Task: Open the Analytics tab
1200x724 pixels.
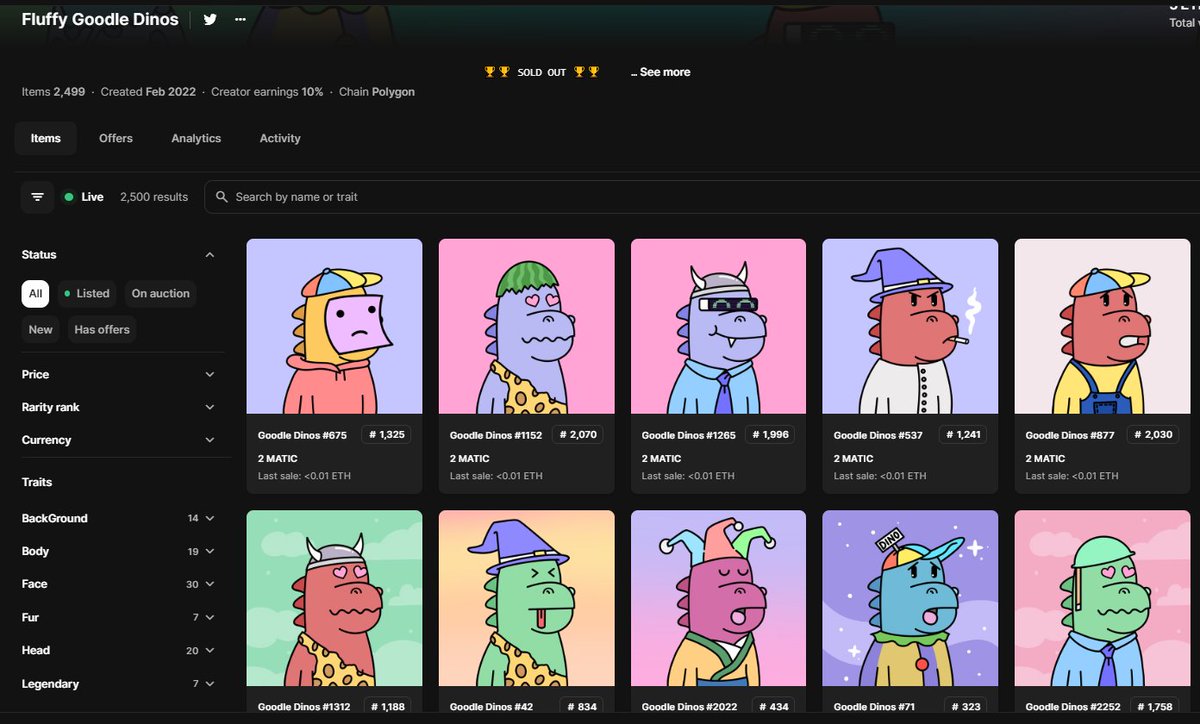Action: click(x=196, y=138)
